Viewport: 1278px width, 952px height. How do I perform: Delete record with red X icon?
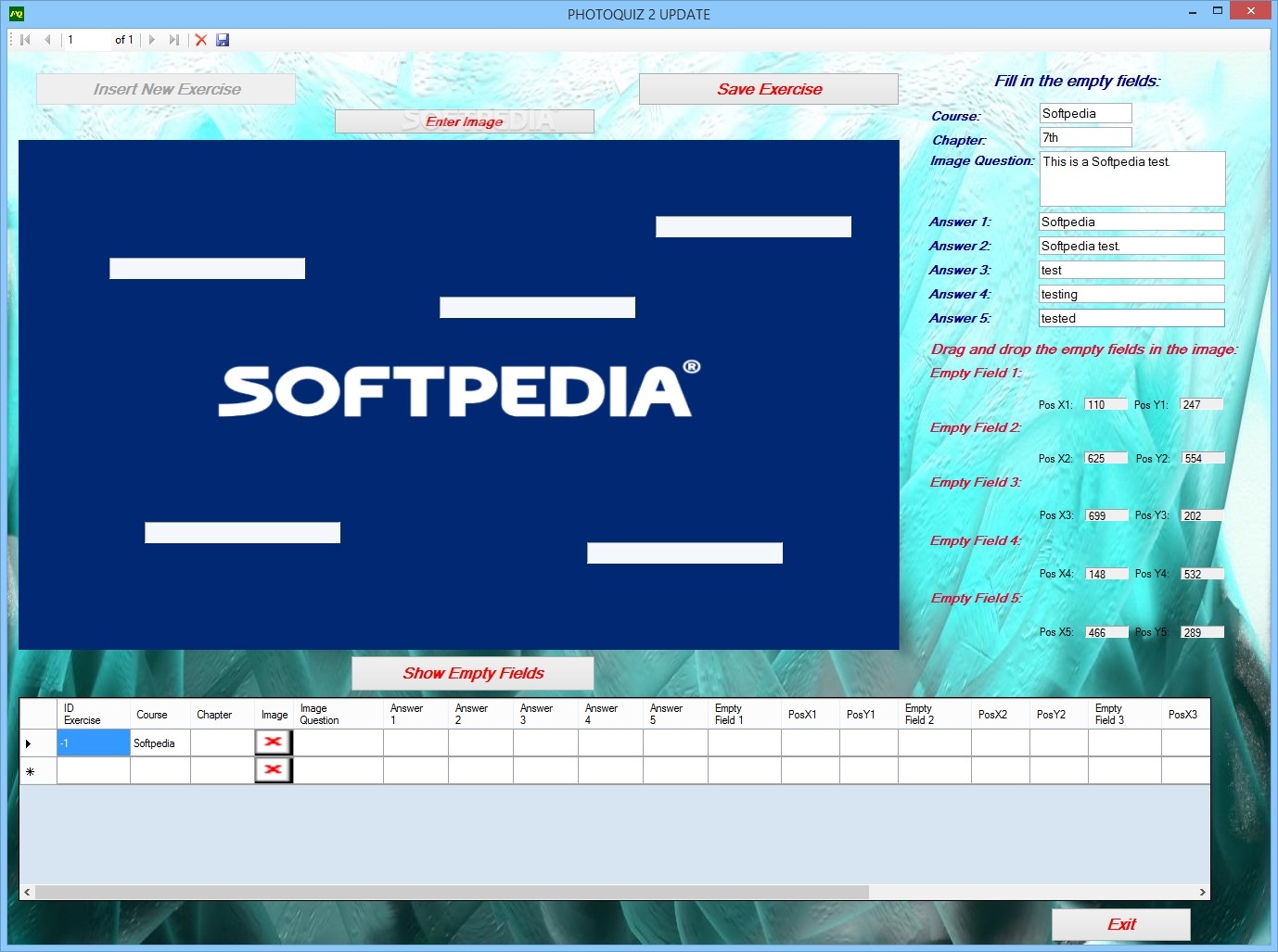tap(200, 40)
